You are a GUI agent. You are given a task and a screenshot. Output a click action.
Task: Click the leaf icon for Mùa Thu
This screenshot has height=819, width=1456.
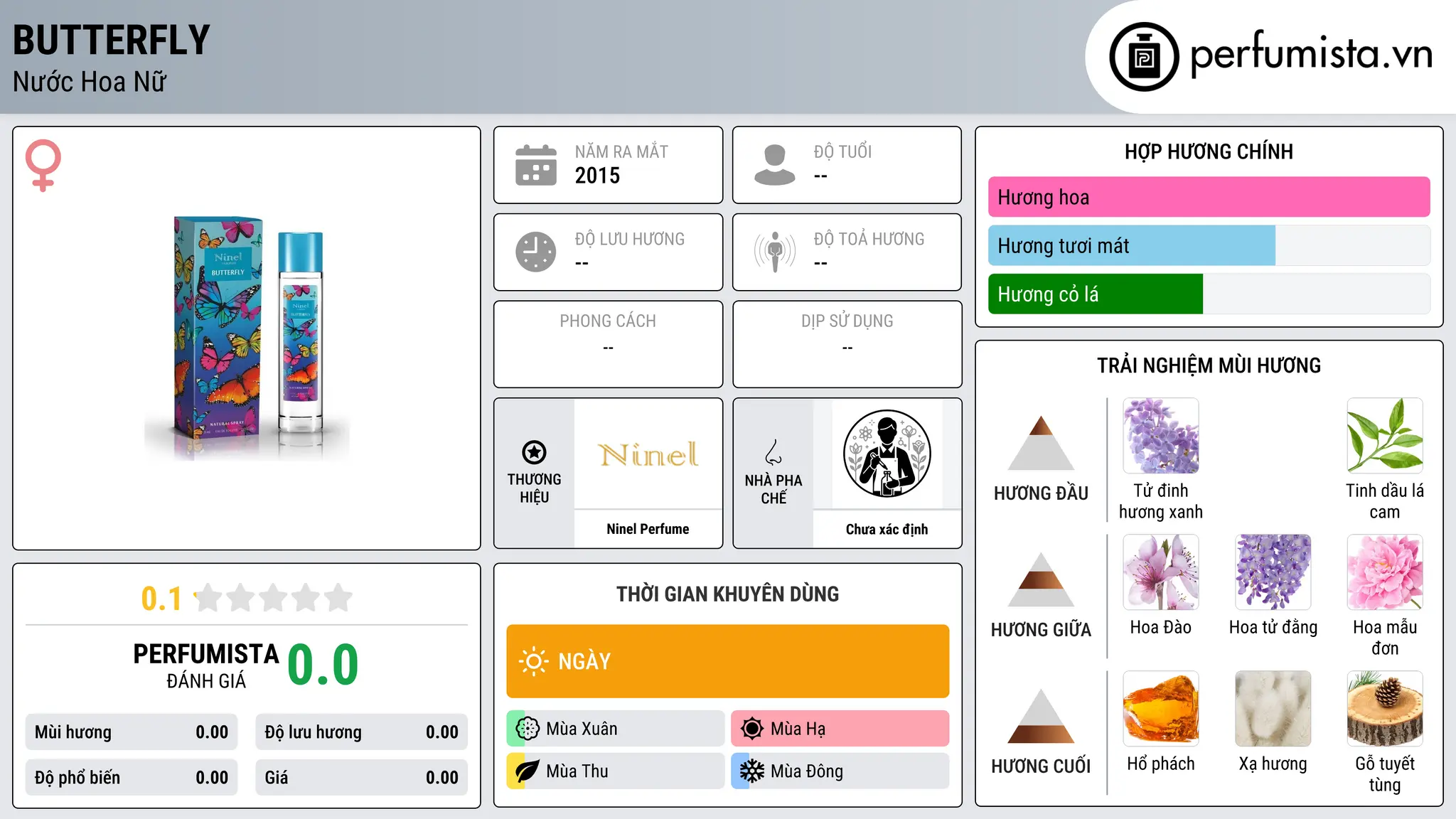[x=528, y=771]
